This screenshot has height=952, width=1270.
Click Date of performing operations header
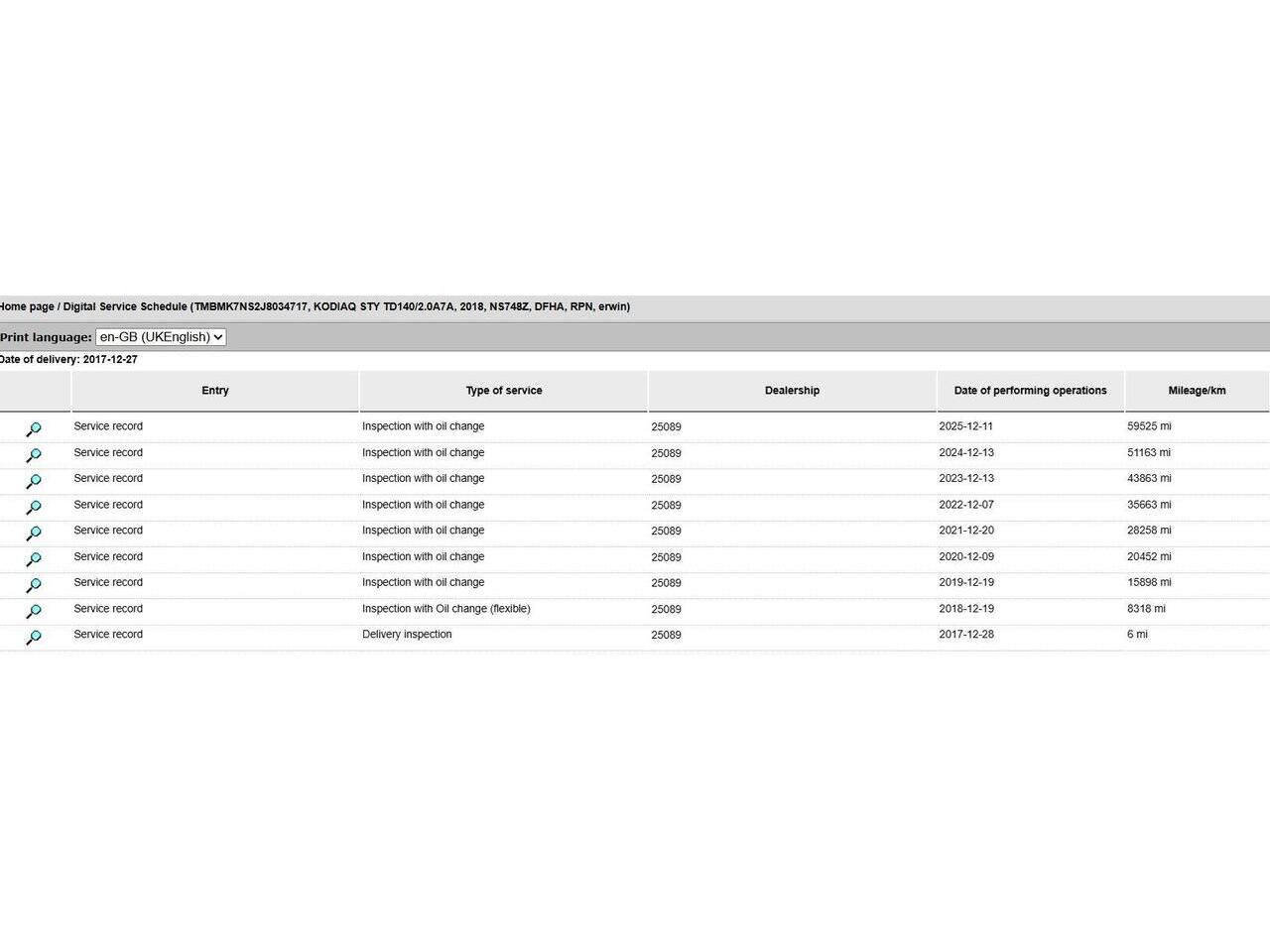point(1030,391)
